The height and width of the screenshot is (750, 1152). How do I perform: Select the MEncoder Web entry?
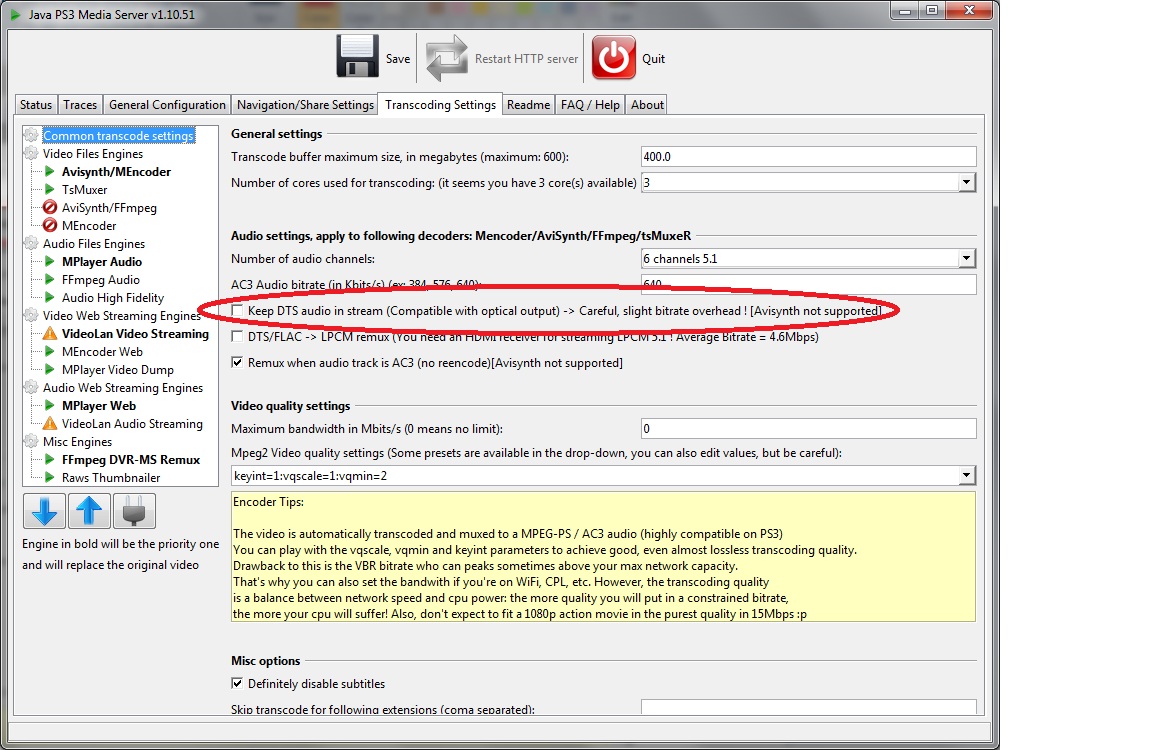click(102, 351)
